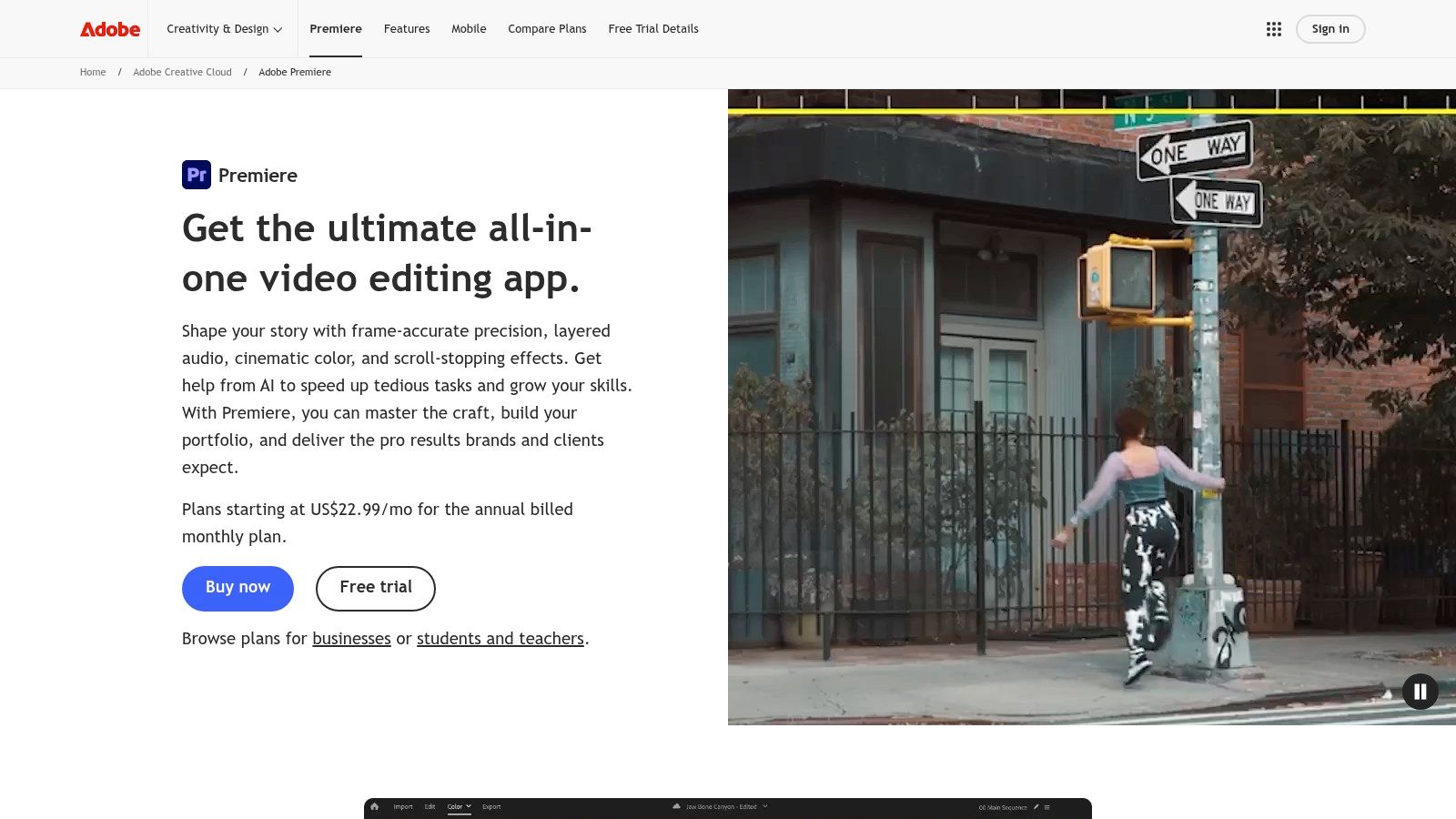The image size is (1456, 819).
Task: Follow the businesses link
Action: 351,639
